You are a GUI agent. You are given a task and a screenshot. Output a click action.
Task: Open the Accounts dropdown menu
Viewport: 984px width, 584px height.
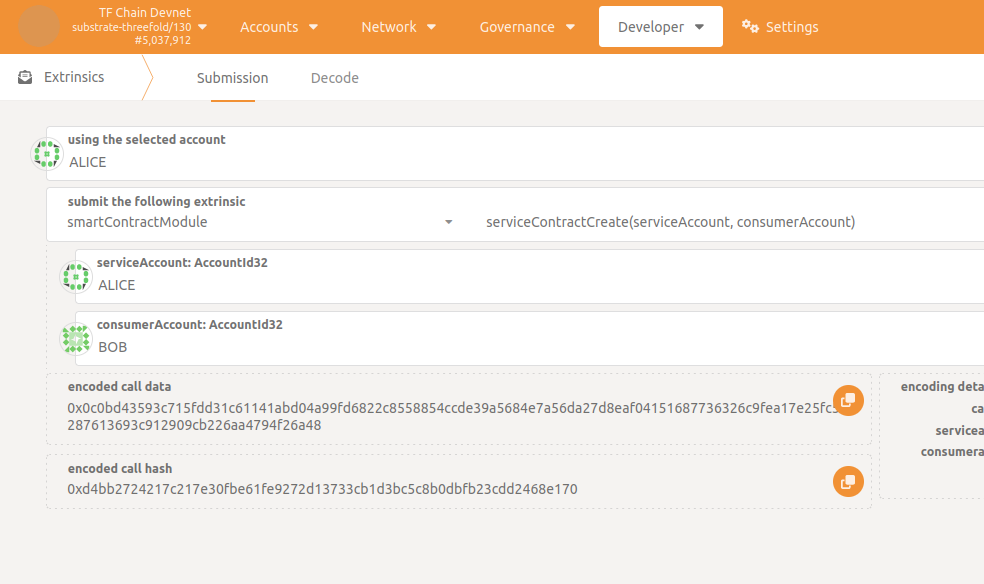(279, 27)
